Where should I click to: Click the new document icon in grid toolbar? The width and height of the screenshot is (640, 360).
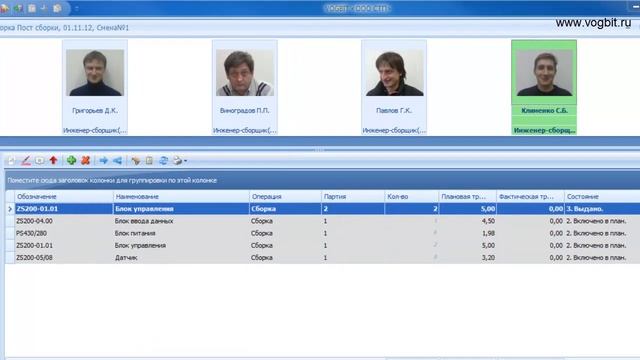tap(12, 160)
